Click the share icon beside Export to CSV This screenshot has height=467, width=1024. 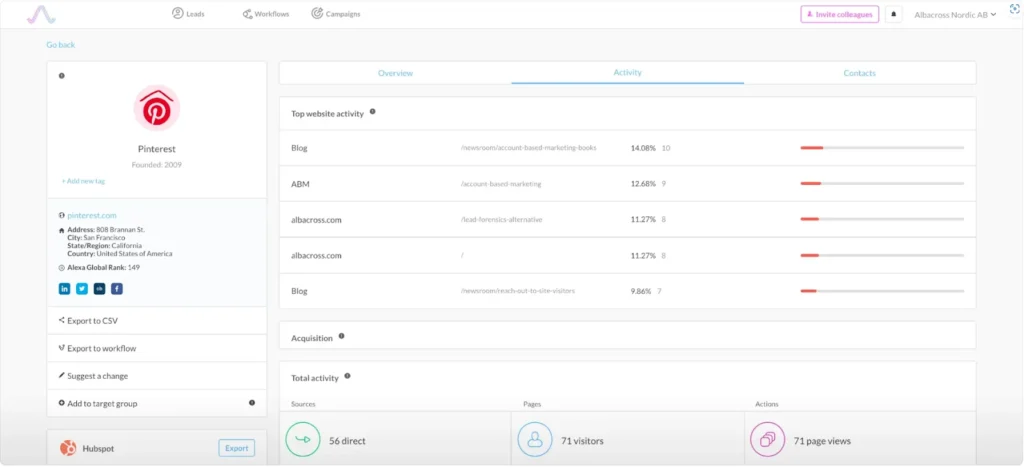tap(61, 320)
